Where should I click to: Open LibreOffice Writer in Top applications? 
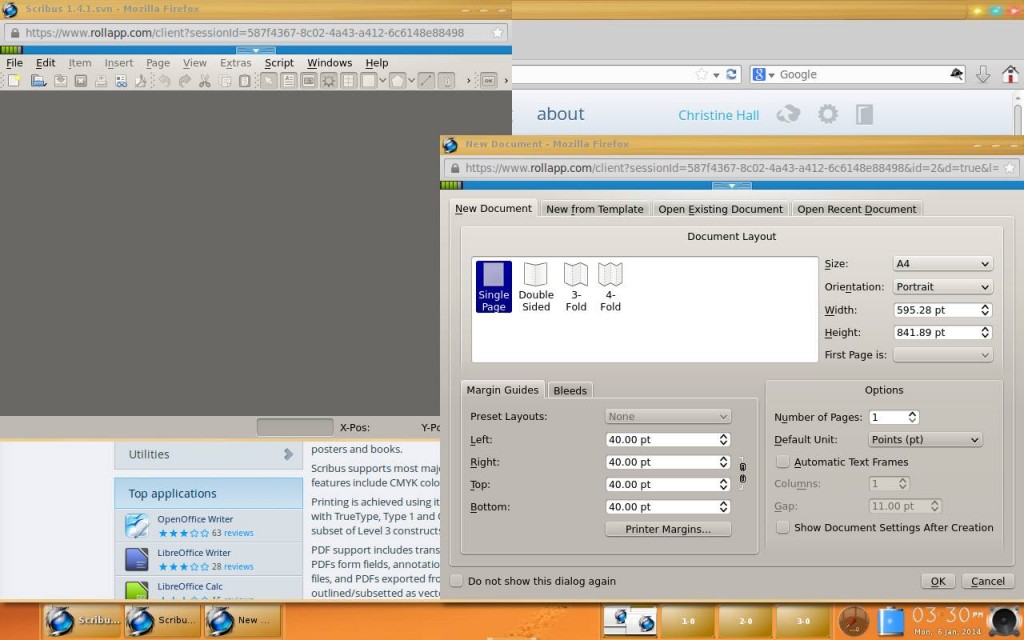(194, 552)
